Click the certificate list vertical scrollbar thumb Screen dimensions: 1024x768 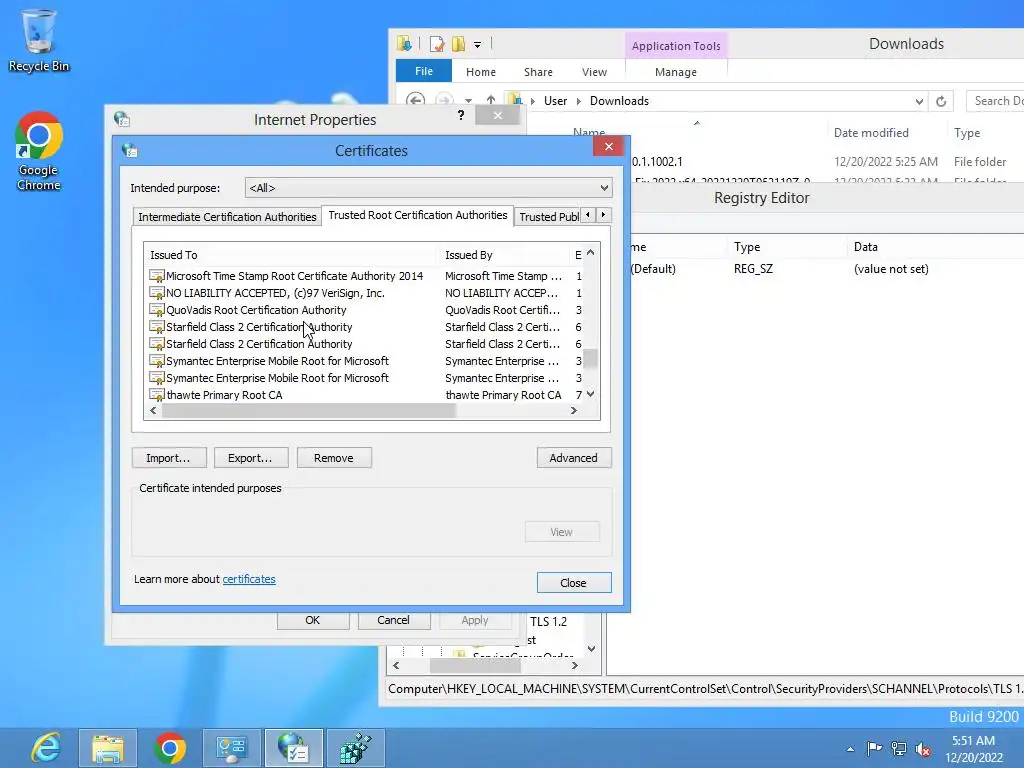coord(590,359)
